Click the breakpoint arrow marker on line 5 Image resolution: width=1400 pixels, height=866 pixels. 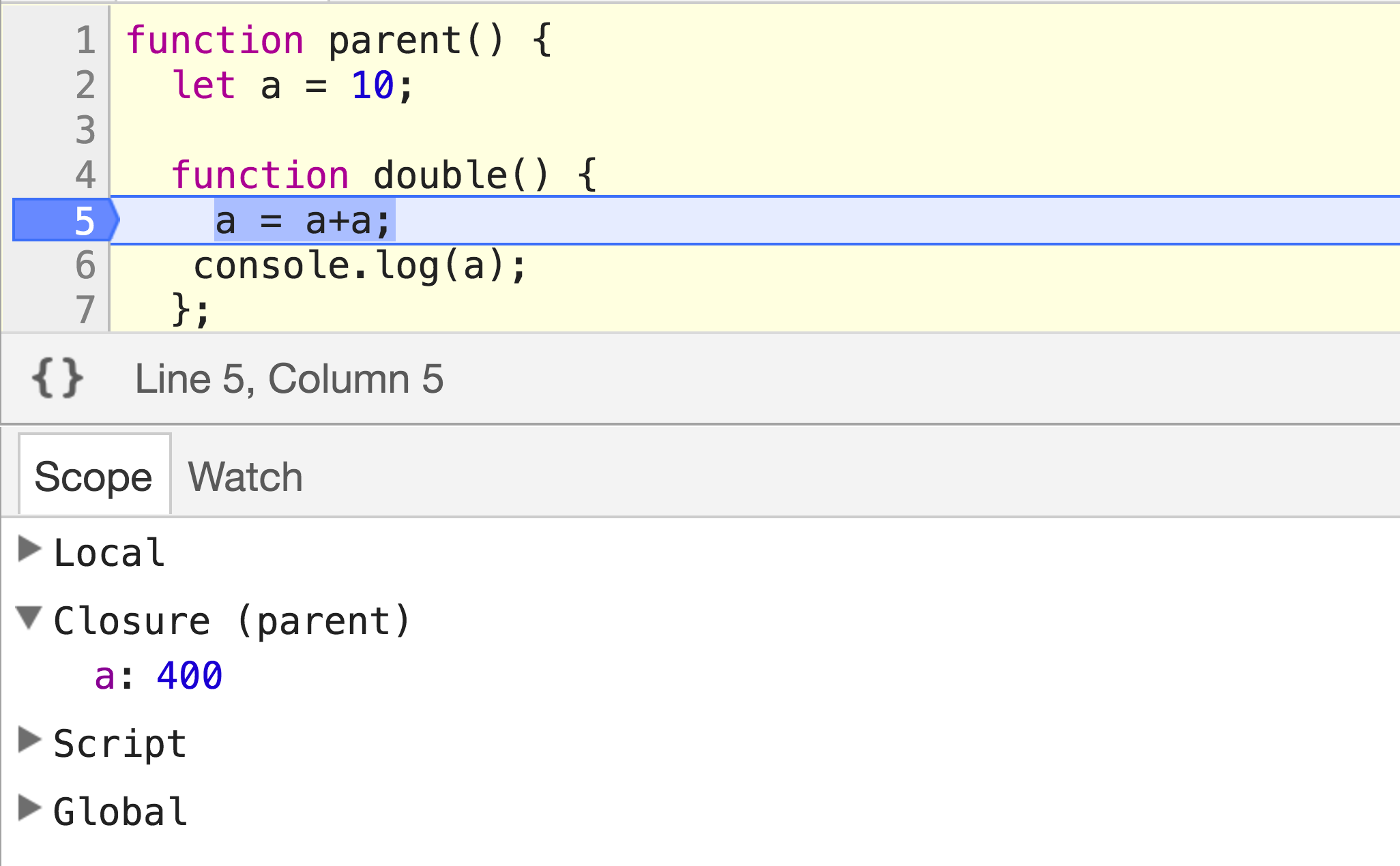pos(66,220)
